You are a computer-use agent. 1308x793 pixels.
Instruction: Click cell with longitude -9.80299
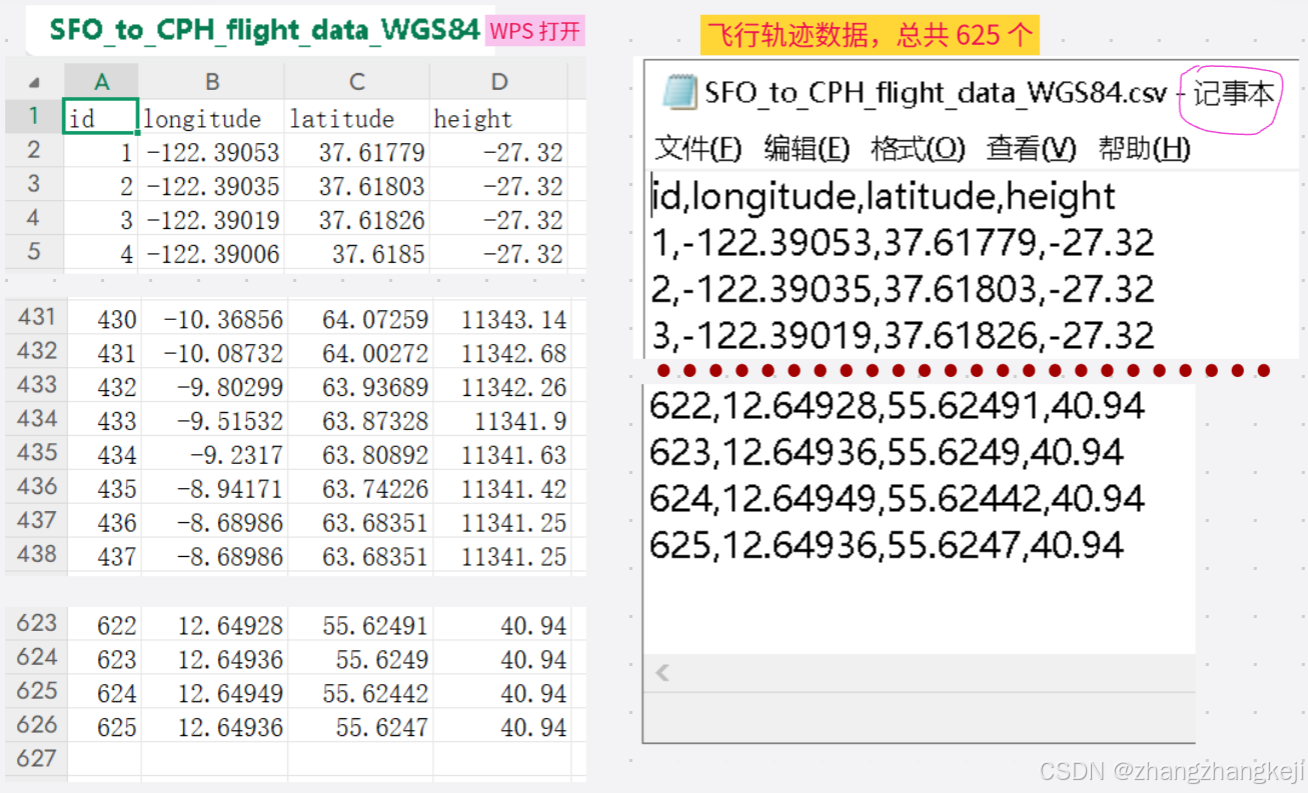pyautogui.click(x=212, y=387)
